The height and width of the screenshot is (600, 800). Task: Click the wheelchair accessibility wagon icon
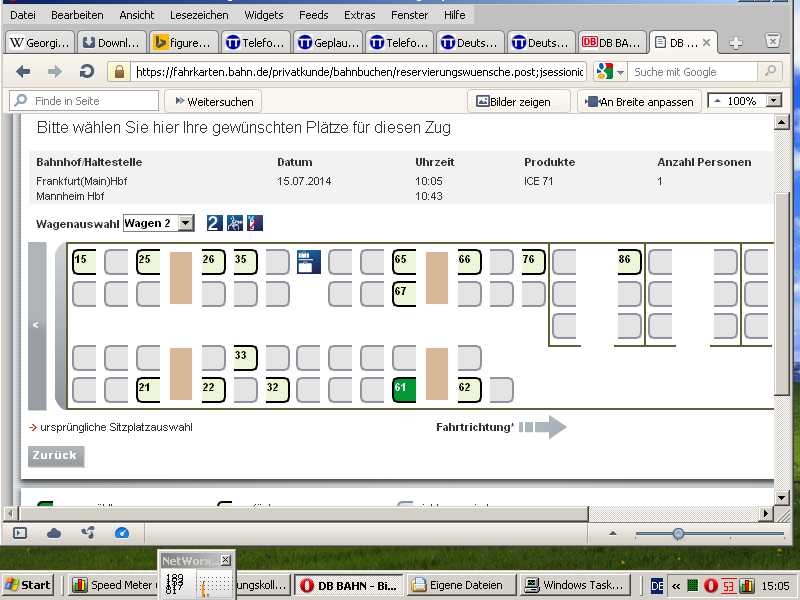point(234,223)
